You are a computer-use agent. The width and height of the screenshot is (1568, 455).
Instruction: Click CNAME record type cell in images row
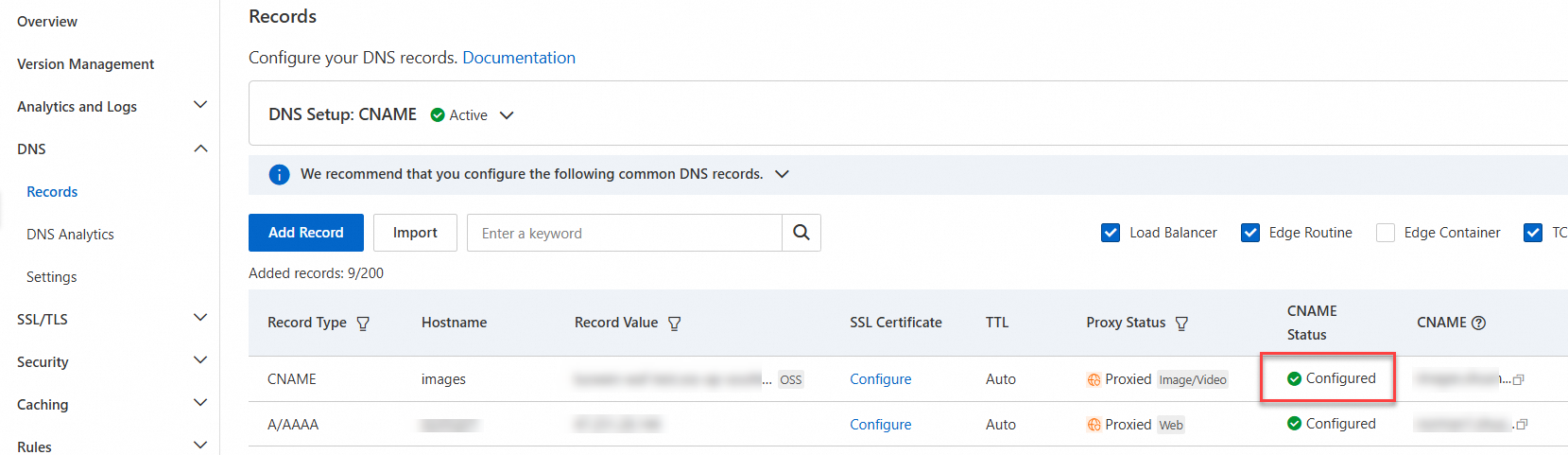tap(292, 379)
